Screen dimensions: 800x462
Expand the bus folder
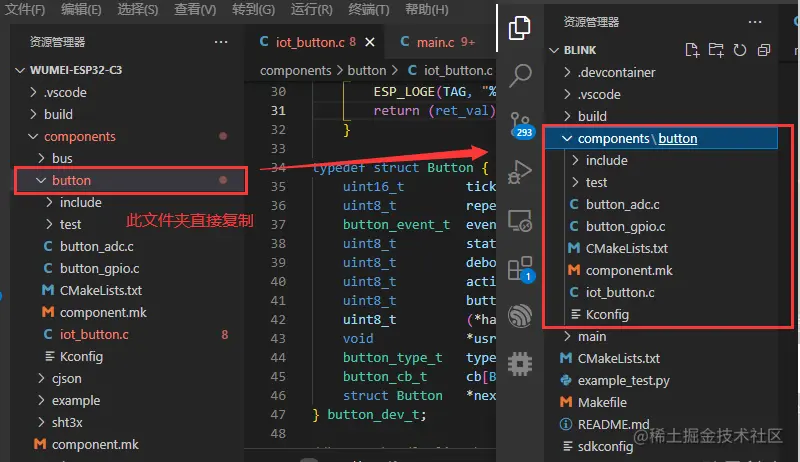(x=128, y=158)
